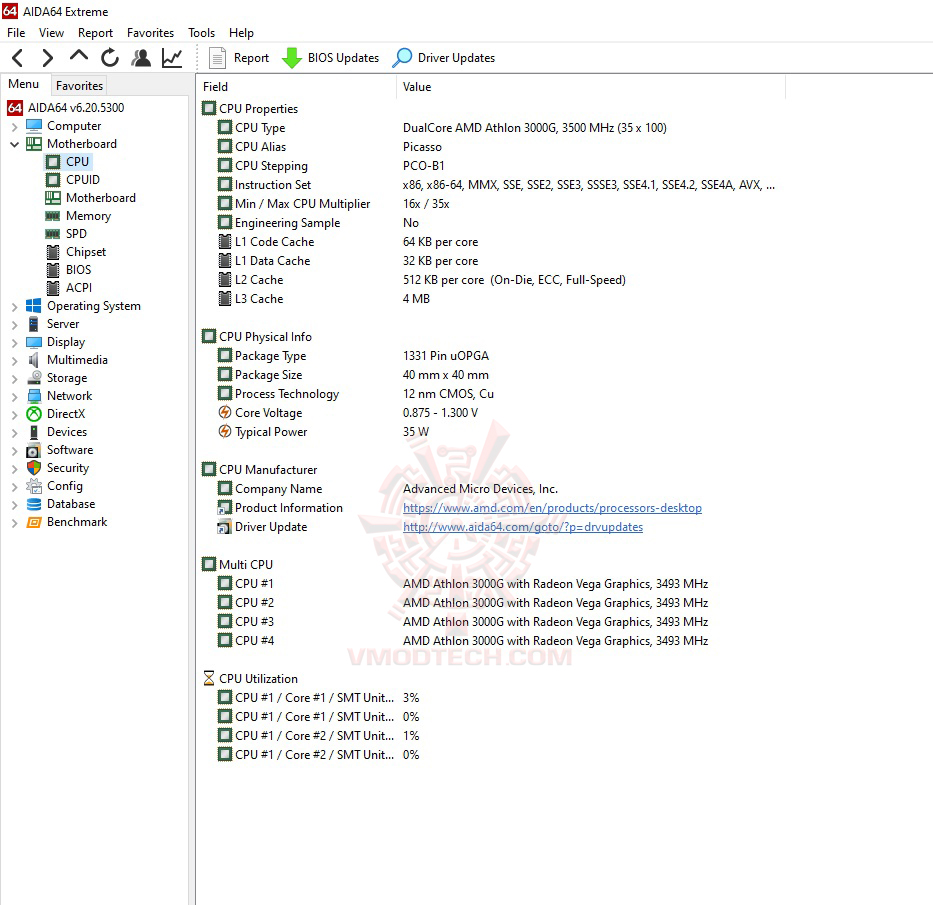Image resolution: width=933 pixels, height=905 pixels.
Task: Expand the Storage tree node
Action: pyautogui.click(x=14, y=379)
